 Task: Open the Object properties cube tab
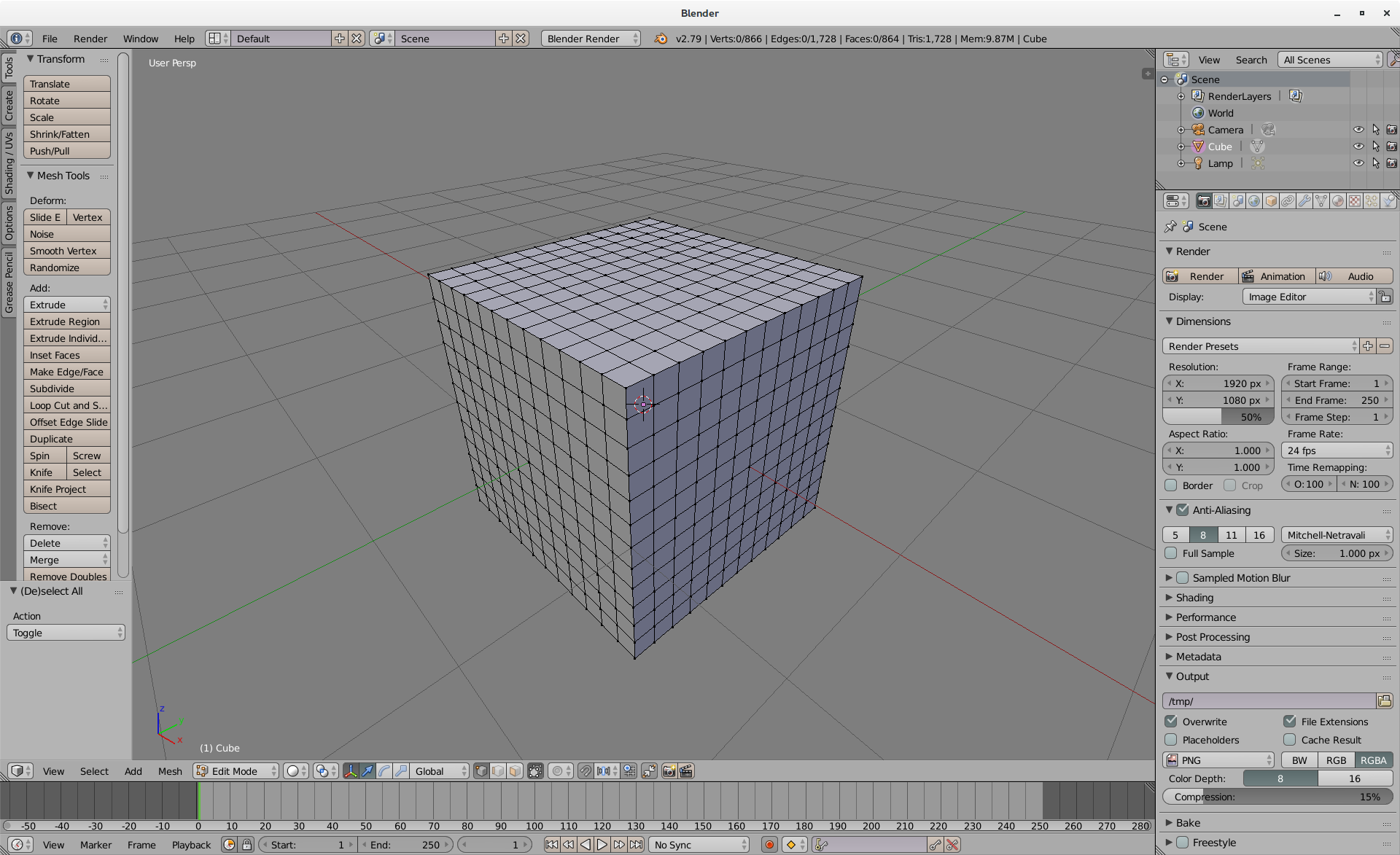tap(1271, 201)
